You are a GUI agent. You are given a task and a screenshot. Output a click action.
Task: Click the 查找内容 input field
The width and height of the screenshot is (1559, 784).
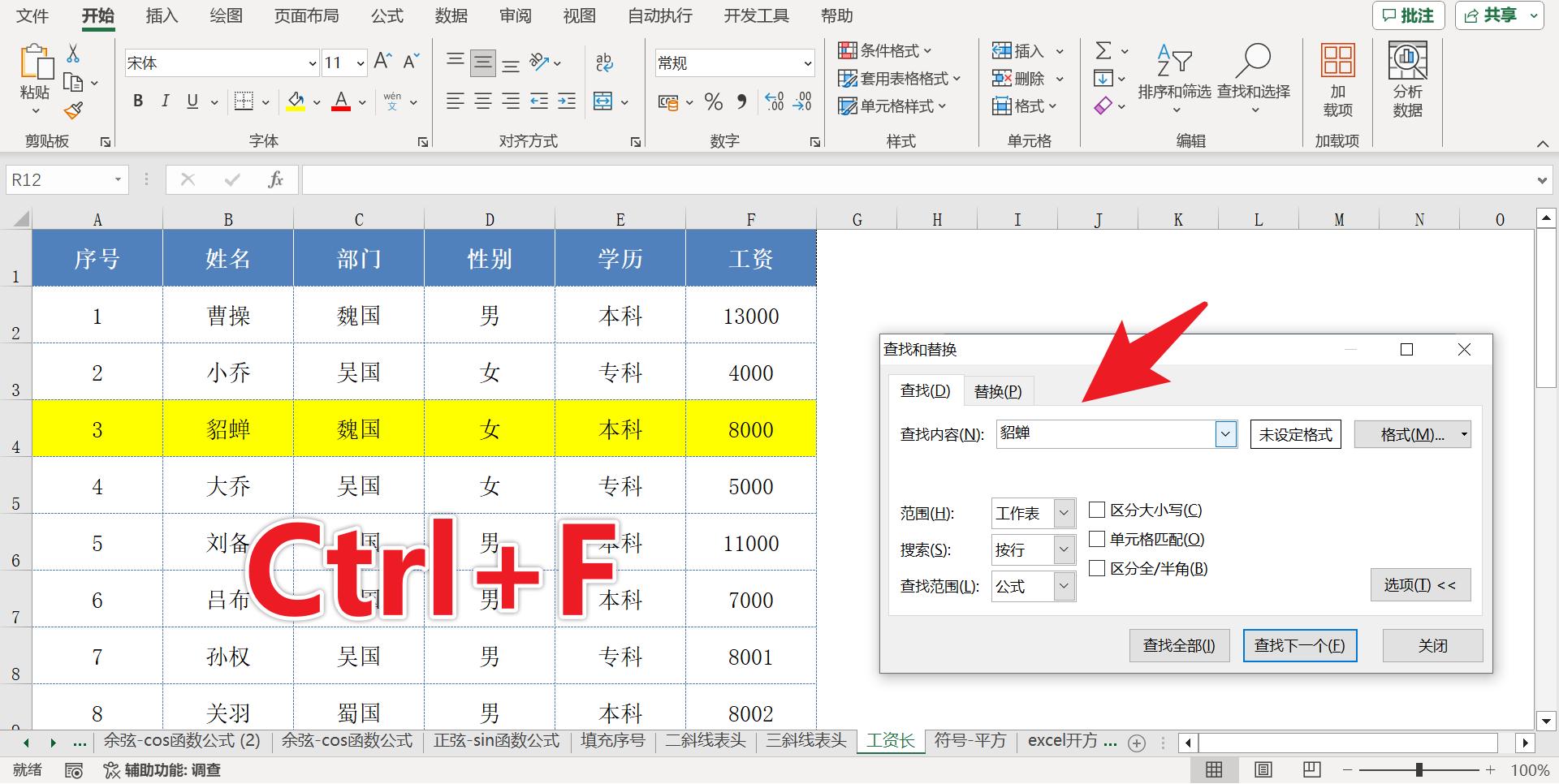(x=1104, y=434)
